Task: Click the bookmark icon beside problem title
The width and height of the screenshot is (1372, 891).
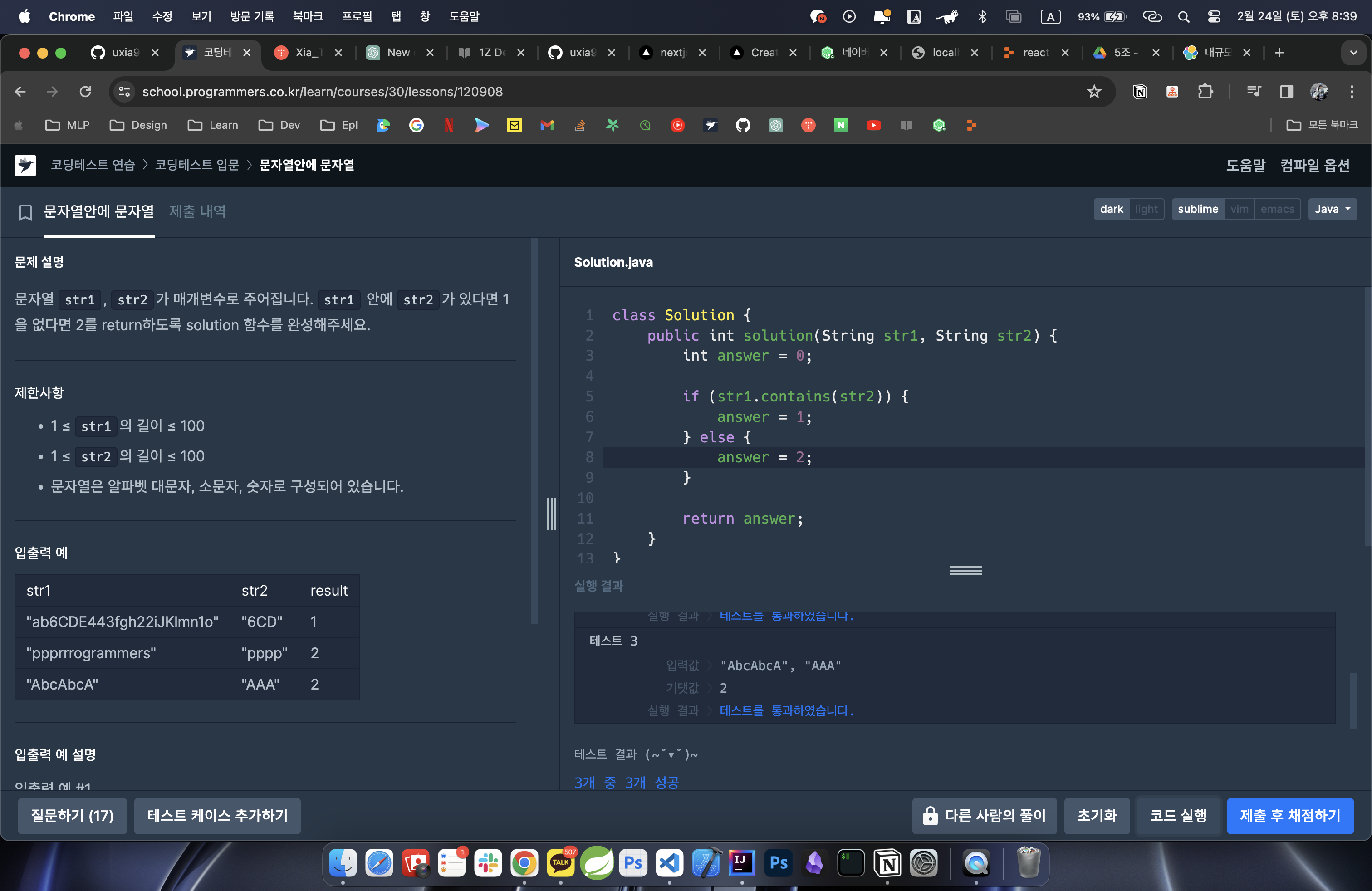Action: click(x=25, y=213)
